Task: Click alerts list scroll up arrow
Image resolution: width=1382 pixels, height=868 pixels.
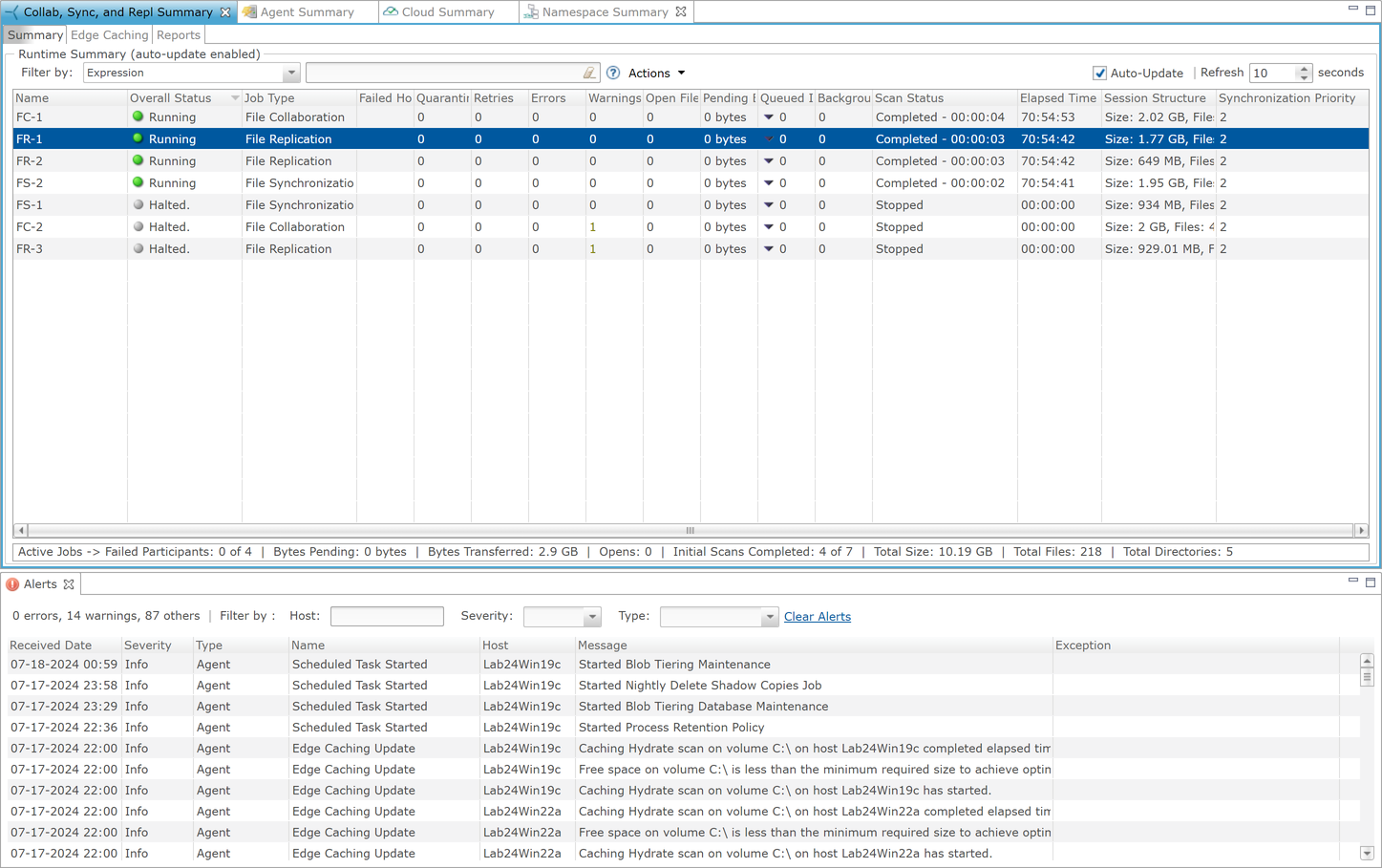Action: (1367, 661)
